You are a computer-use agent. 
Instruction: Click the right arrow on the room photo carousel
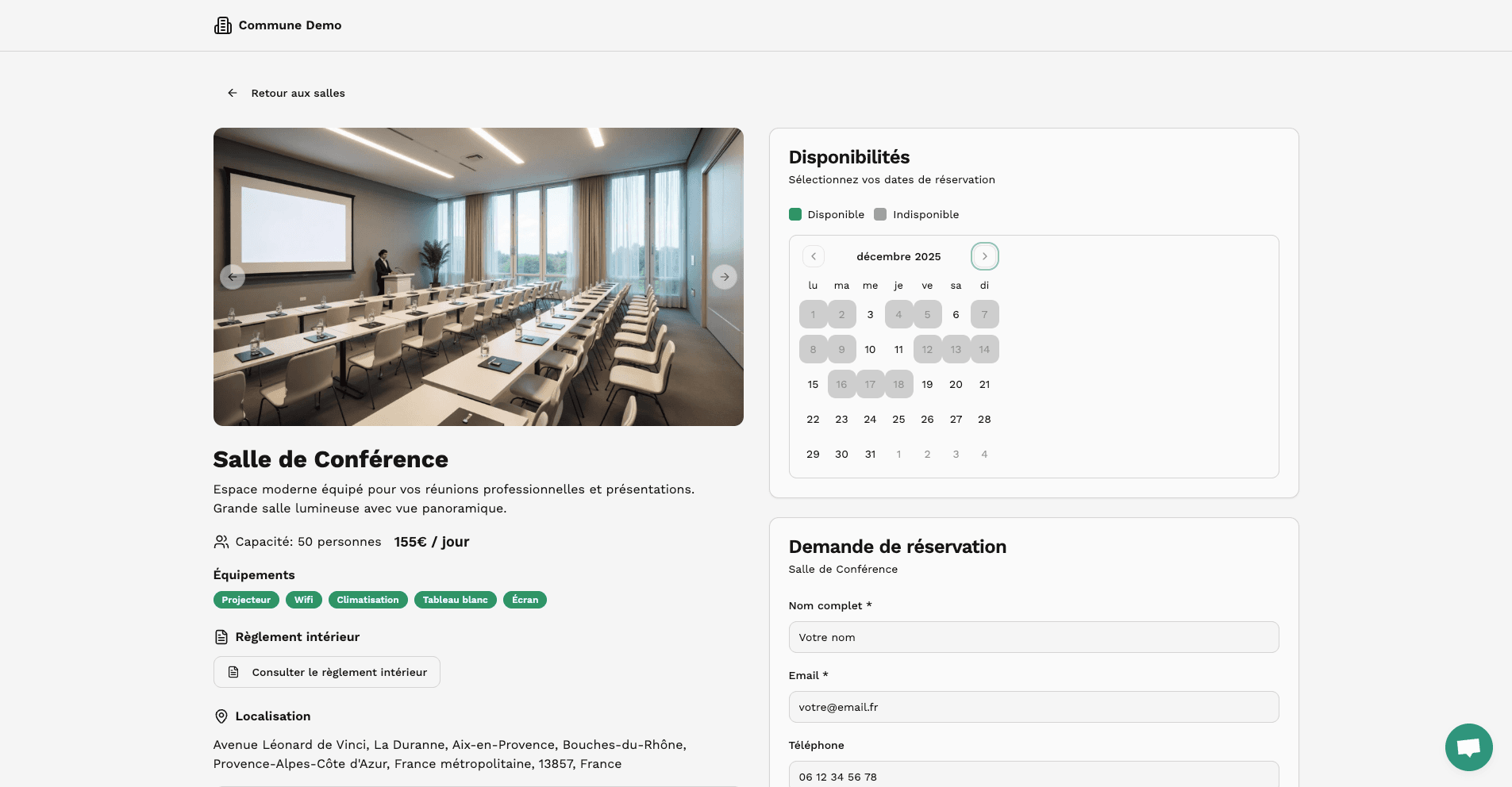(x=725, y=277)
